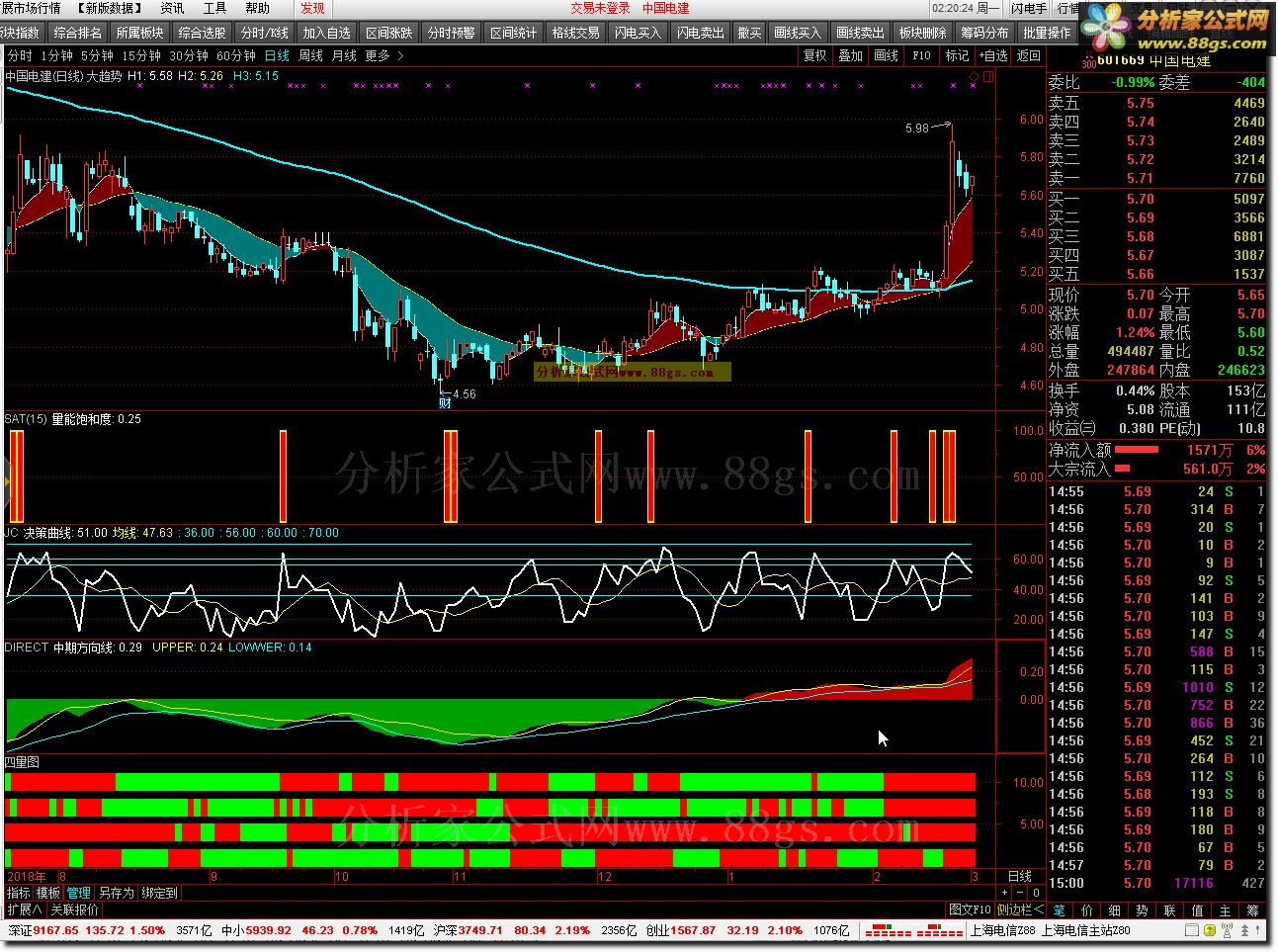Switch to 15分钟 period
The height and width of the screenshot is (952, 1278).
[x=141, y=55]
